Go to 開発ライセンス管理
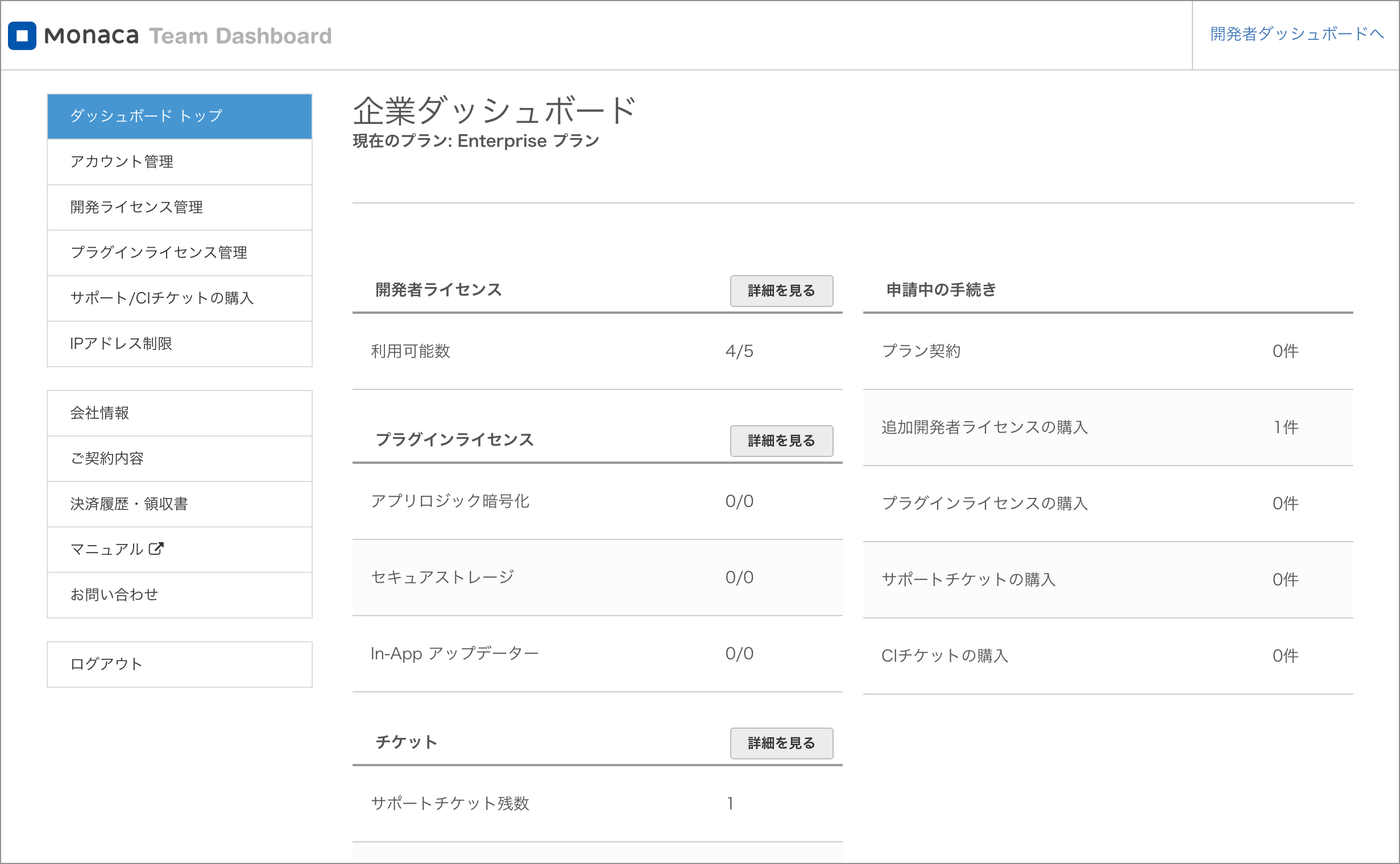This screenshot has width=1400, height=864. [x=180, y=207]
